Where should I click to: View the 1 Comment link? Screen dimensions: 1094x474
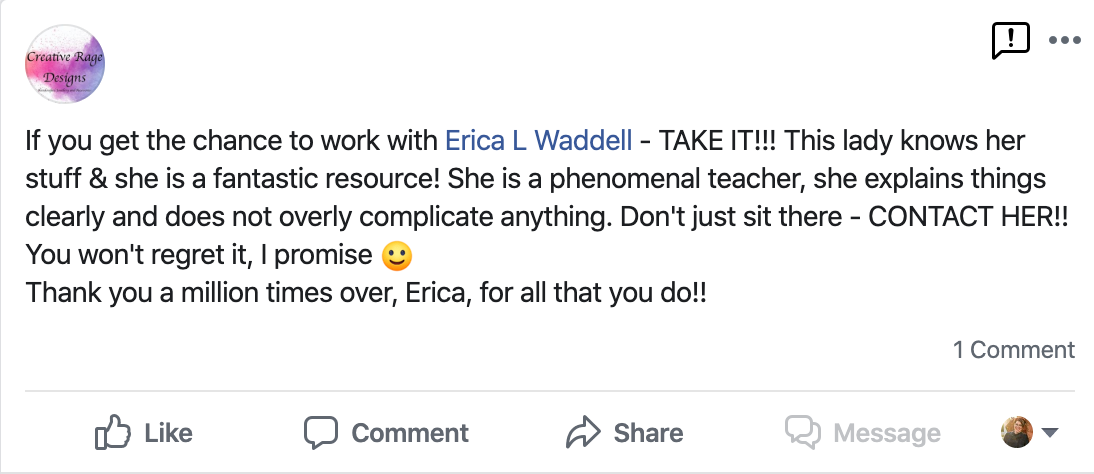point(1013,350)
